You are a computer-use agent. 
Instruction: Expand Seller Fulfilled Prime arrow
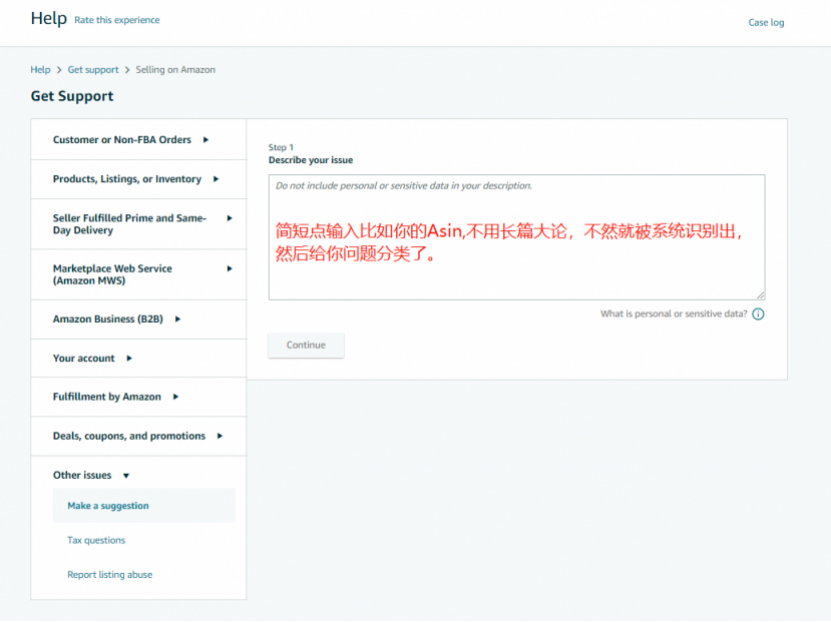(x=229, y=218)
